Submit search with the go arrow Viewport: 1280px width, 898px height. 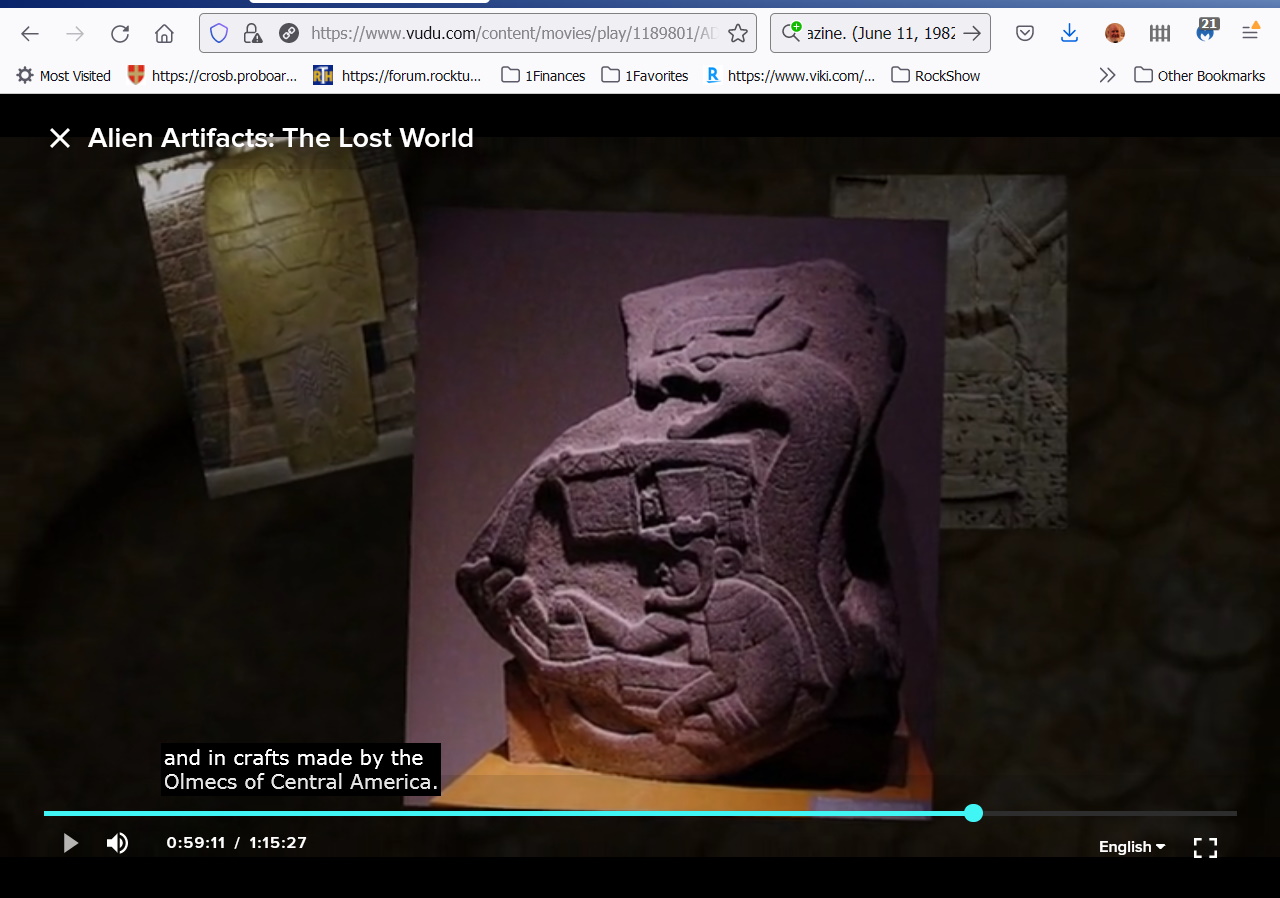(971, 33)
